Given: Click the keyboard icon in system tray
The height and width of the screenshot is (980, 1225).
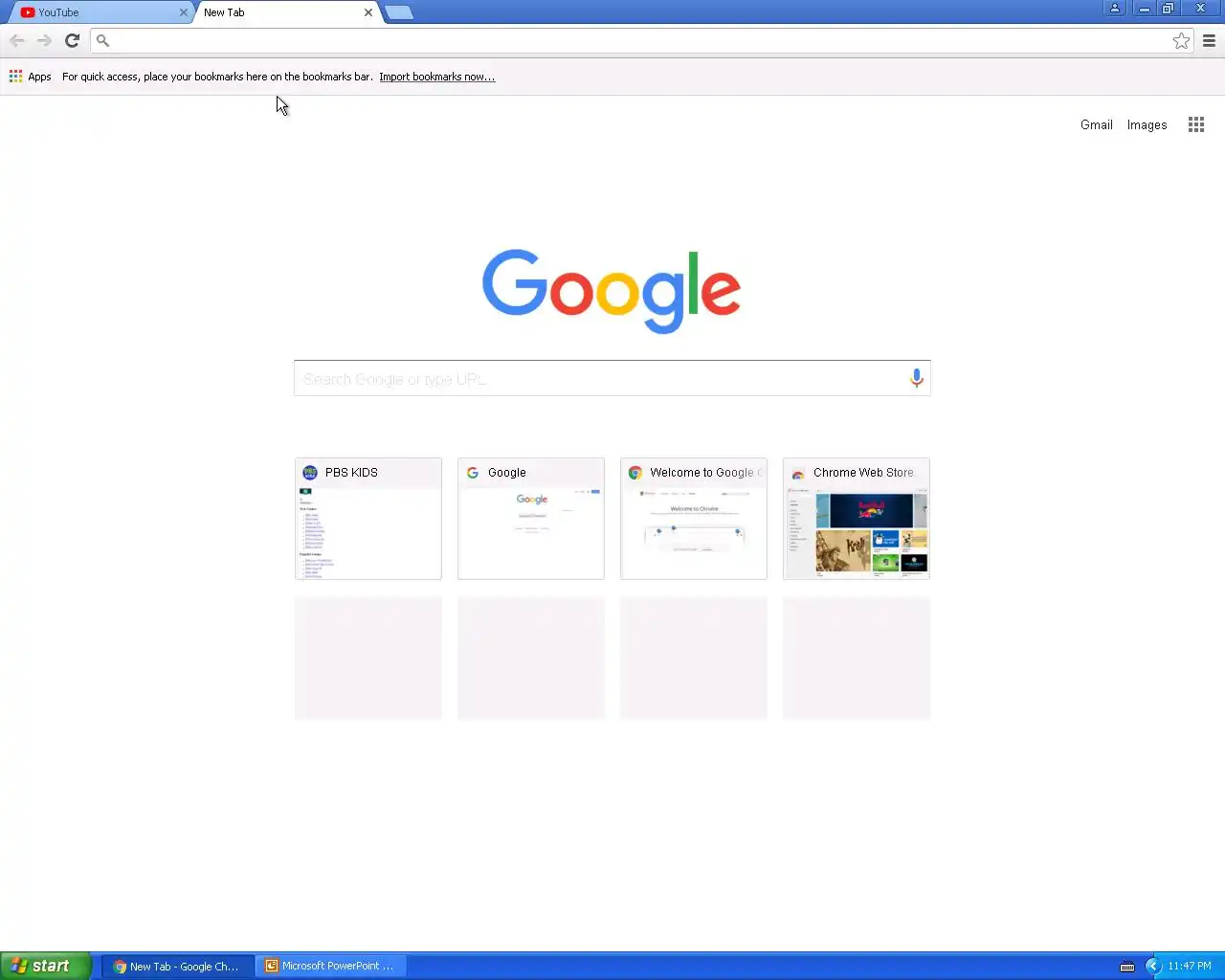Looking at the screenshot, I should (x=1127, y=966).
